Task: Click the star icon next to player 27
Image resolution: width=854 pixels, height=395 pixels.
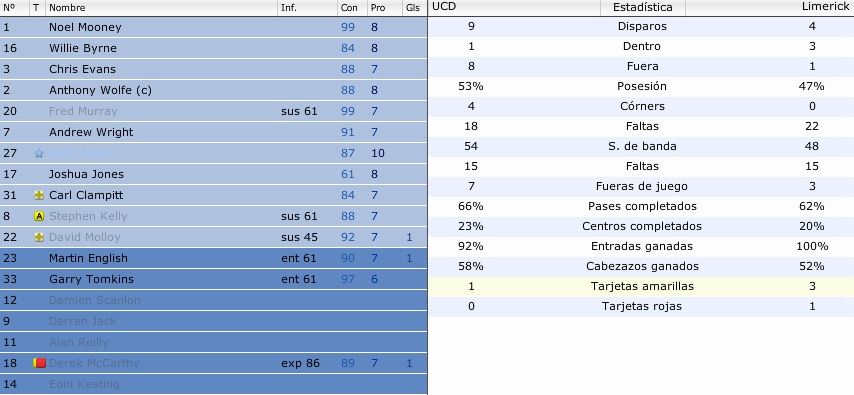Action: coord(39,154)
